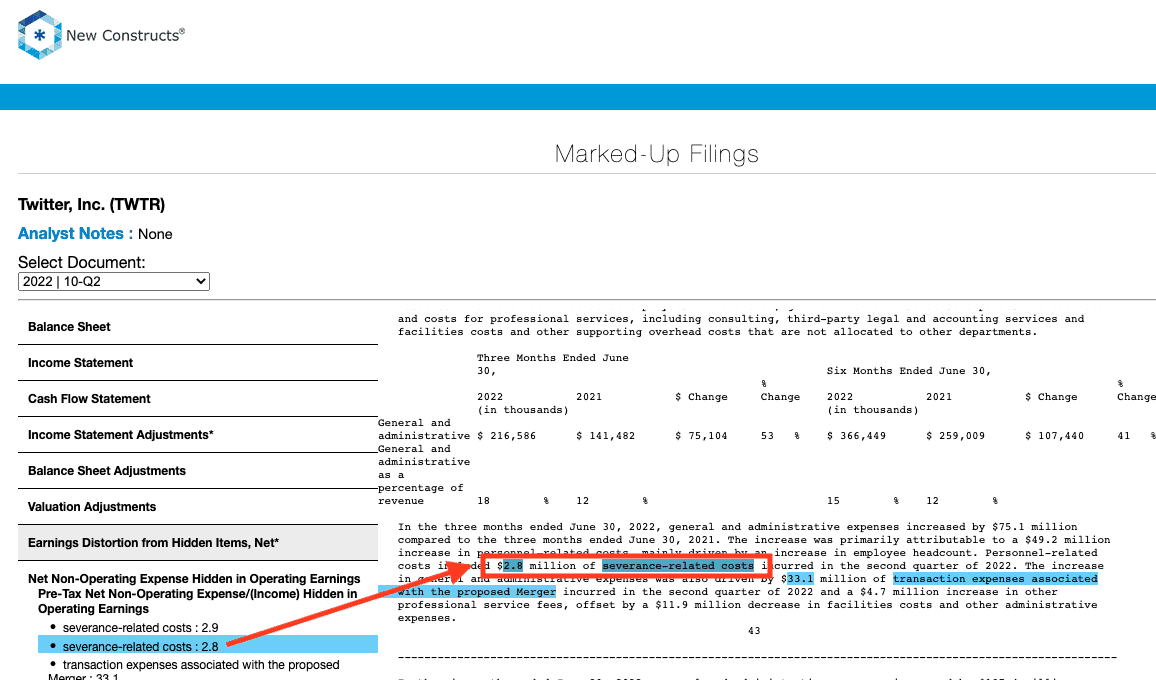Click Pre-Tax Net Non-Operating Expense subheading
The height and width of the screenshot is (680, 1156).
tap(198, 601)
